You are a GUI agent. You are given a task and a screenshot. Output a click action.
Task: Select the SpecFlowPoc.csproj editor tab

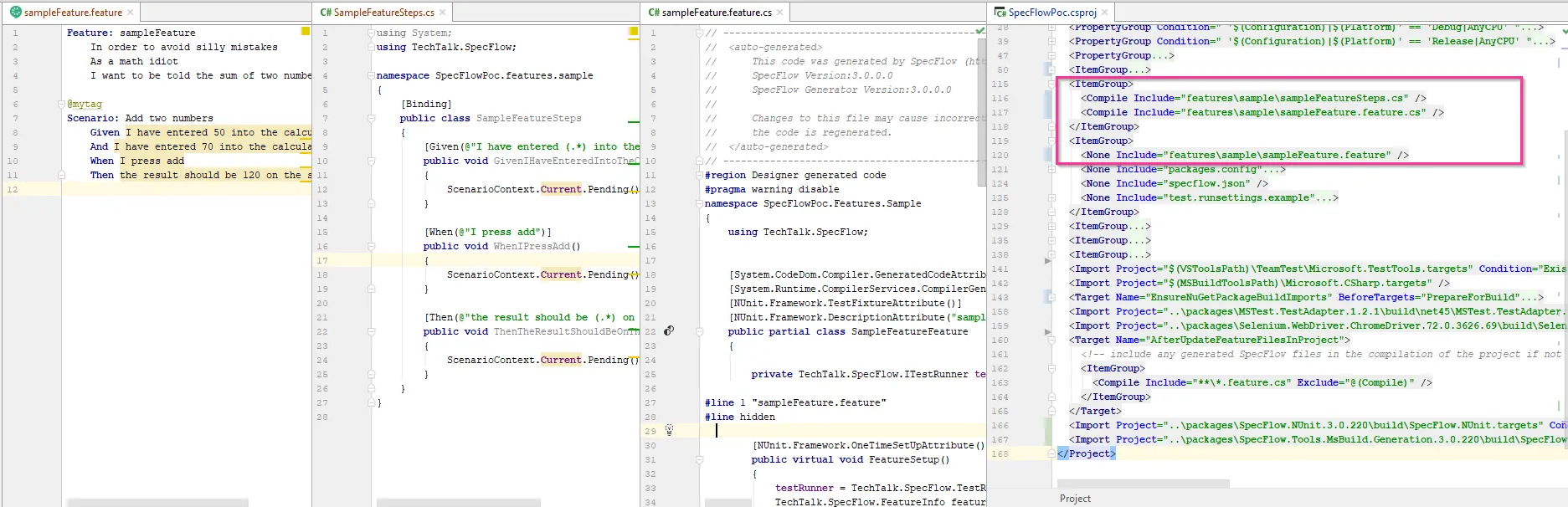pyautogui.click(x=1051, y=13)
